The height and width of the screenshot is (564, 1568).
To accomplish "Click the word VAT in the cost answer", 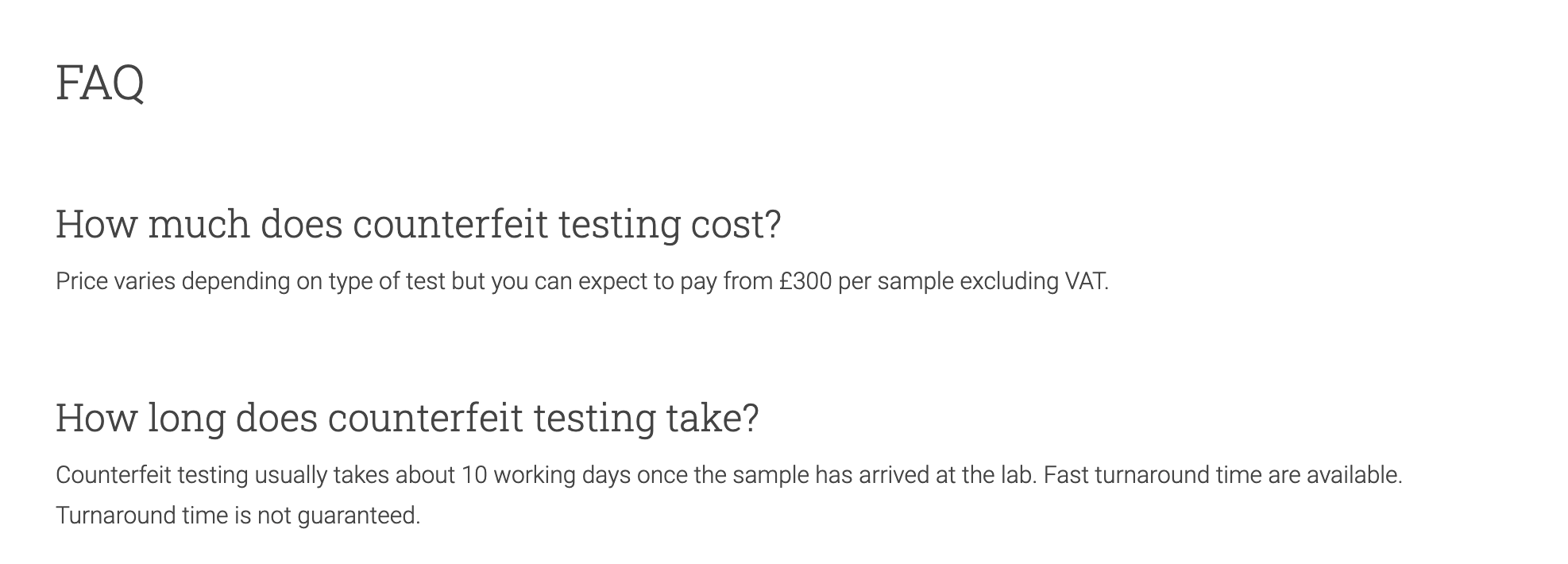I will coord(1086,281).
